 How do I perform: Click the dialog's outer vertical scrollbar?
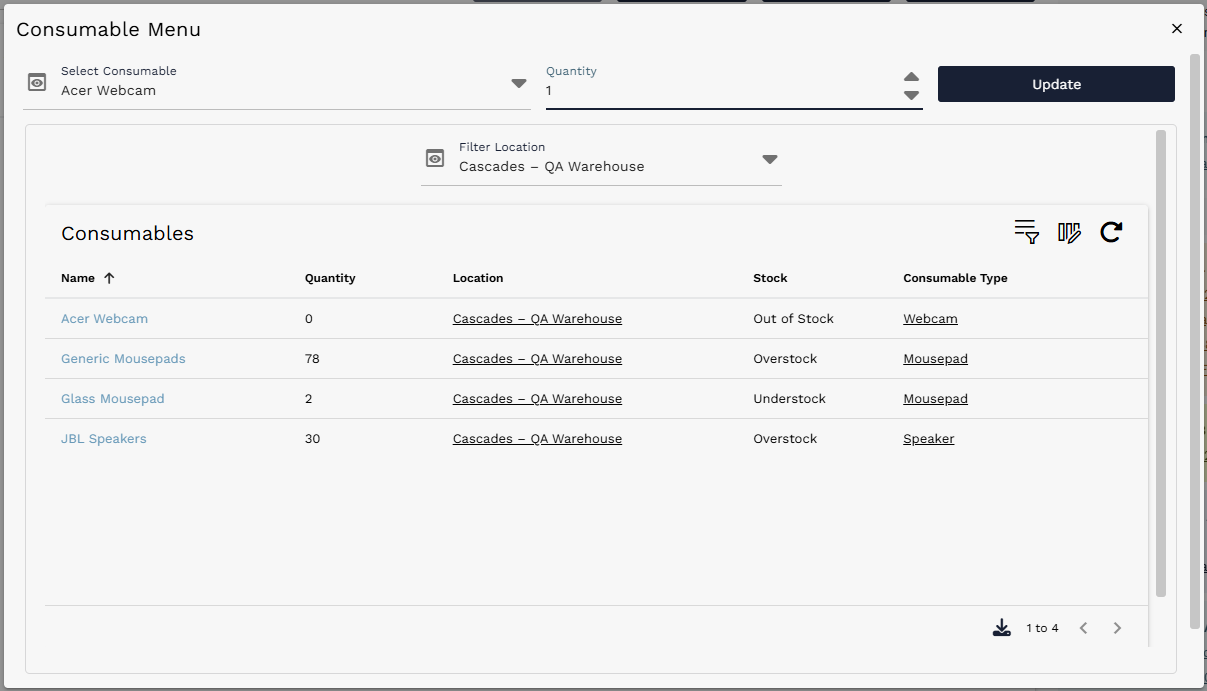[x=1195, y=340]
